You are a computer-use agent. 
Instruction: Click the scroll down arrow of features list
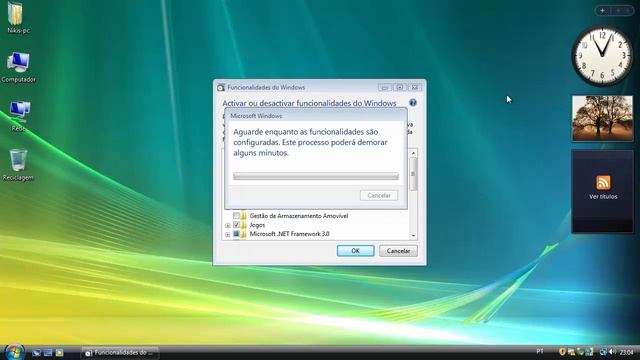(413, 236)
